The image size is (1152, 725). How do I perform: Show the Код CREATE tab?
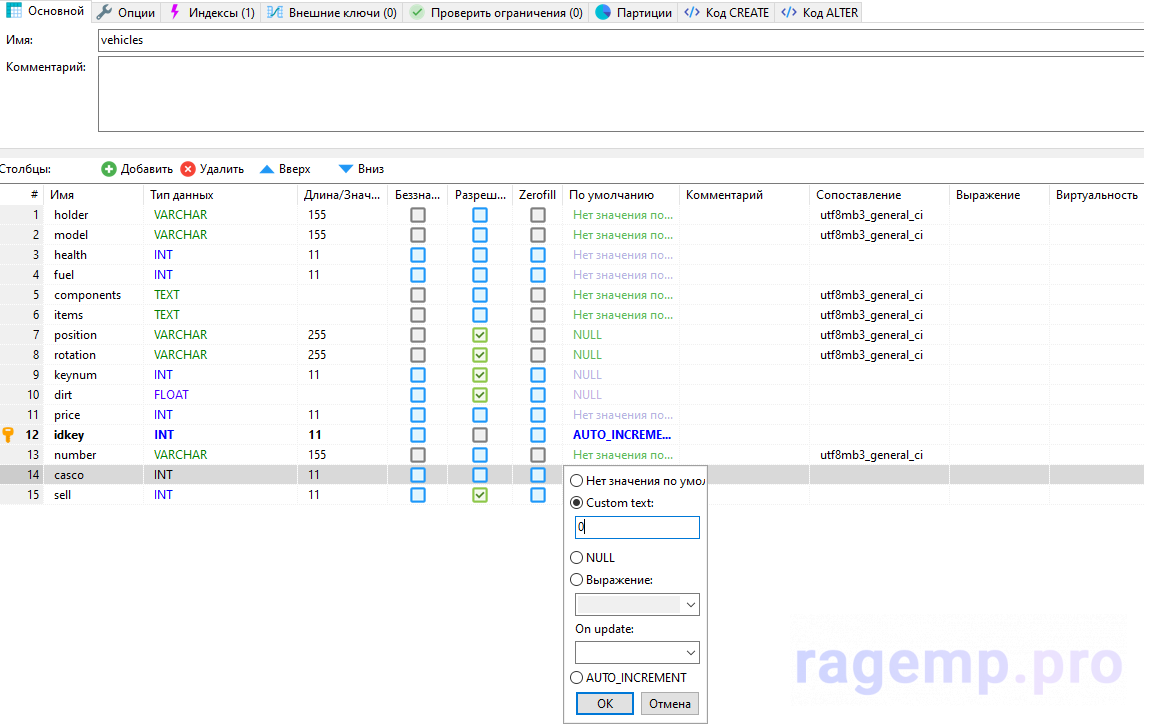[x=727, y=12]
